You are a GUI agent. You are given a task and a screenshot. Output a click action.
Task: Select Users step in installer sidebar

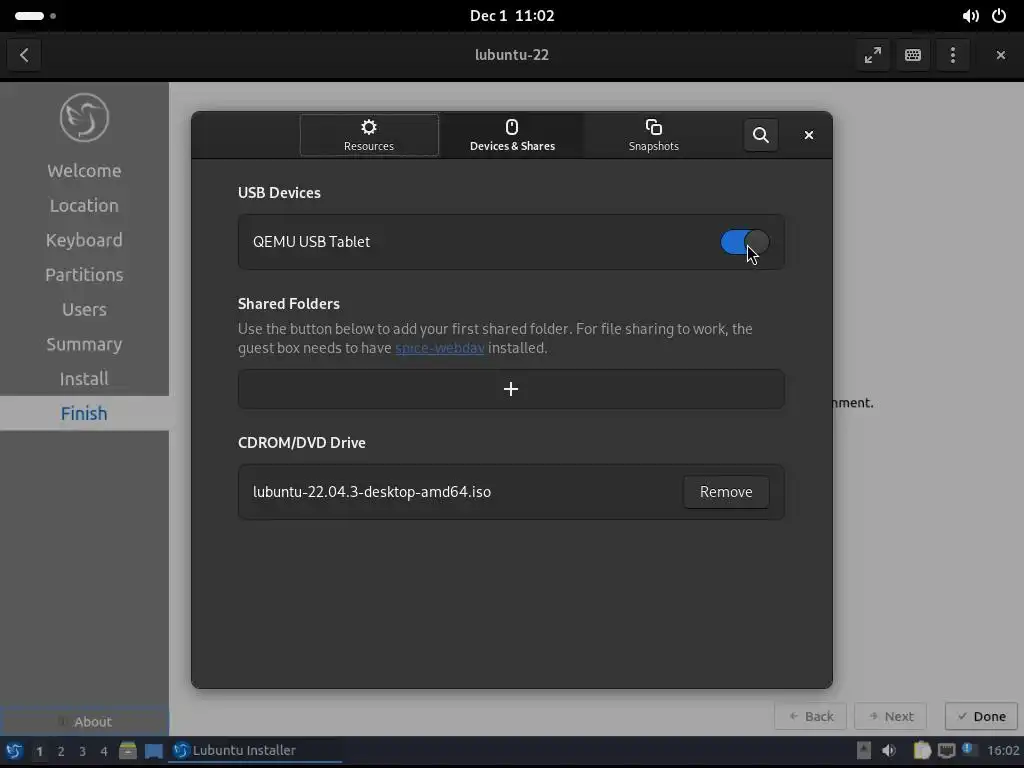[84, 310]
